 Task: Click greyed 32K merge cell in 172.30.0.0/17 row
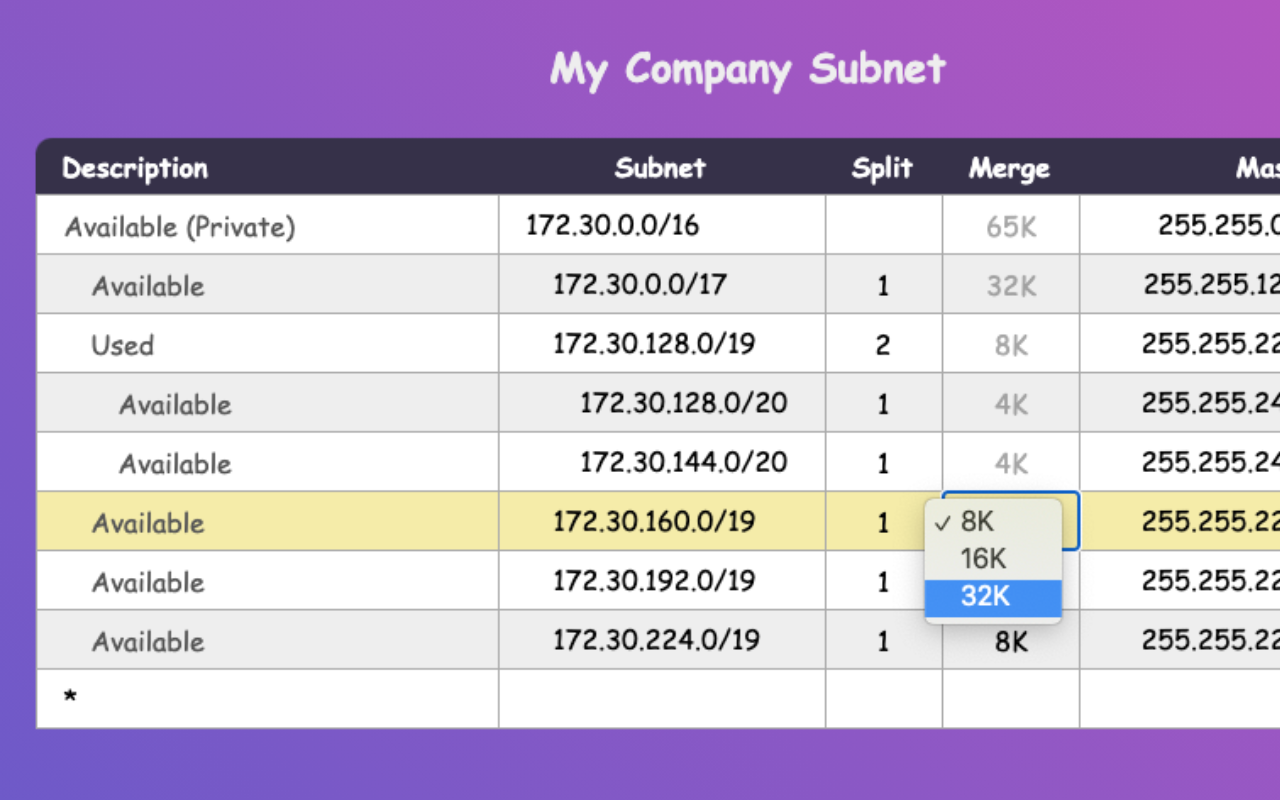pyautogui.click(x=1011, y=284)
